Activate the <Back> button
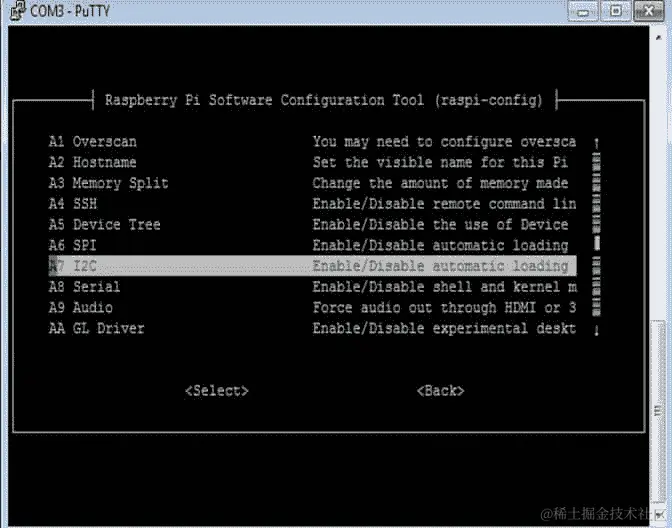Image resolution: width=672 pixels, height=528 pixels. (x=441, y=391)
